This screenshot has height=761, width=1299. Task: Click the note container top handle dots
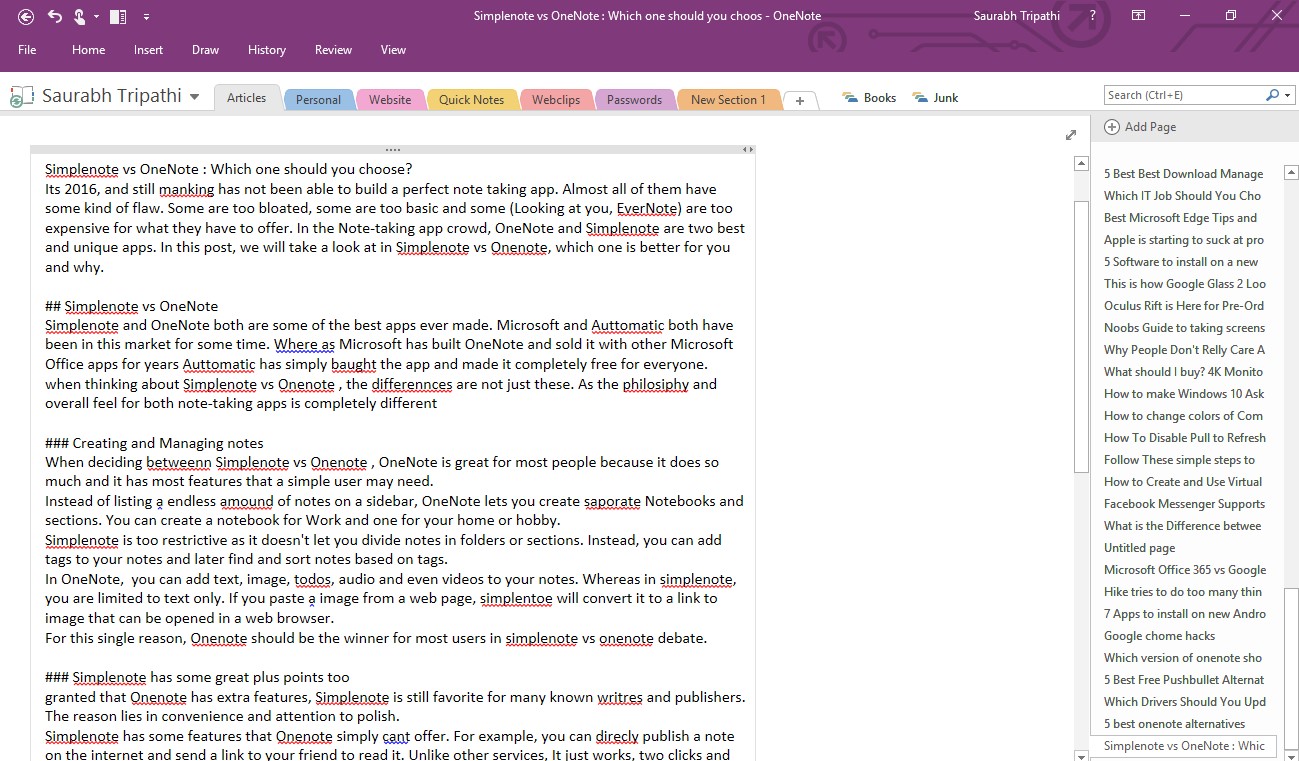click(392, 149)
